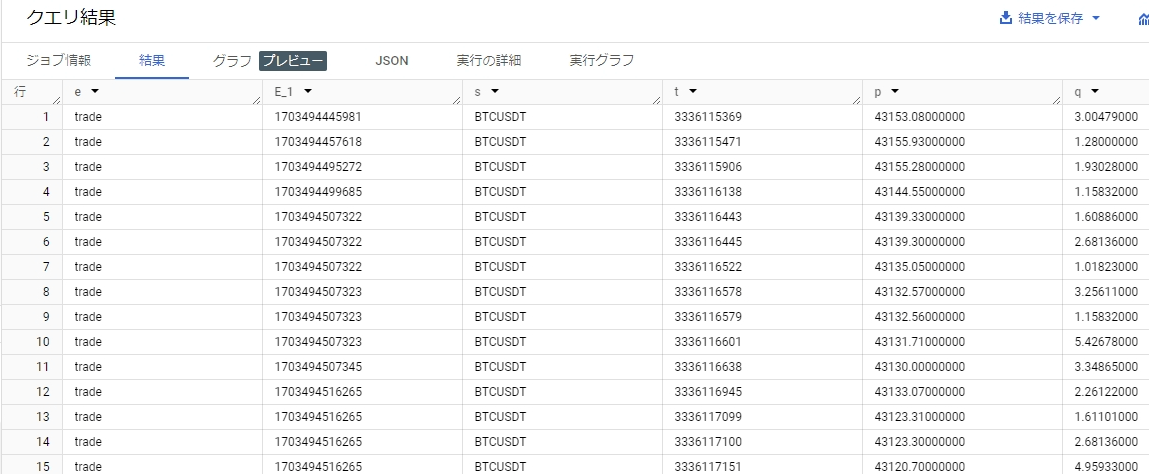Click the s column resize handle
The height and width of the screenshot is (474, 1149).
(x=657, y=100)
